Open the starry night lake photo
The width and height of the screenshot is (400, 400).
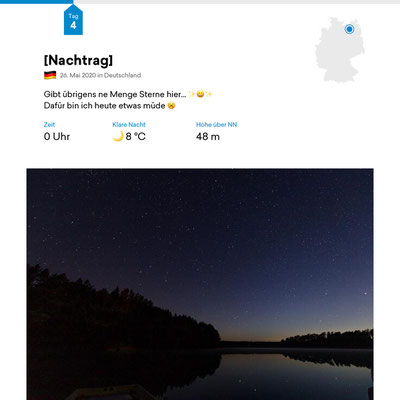pyautogui.click(x=200, y=284)
